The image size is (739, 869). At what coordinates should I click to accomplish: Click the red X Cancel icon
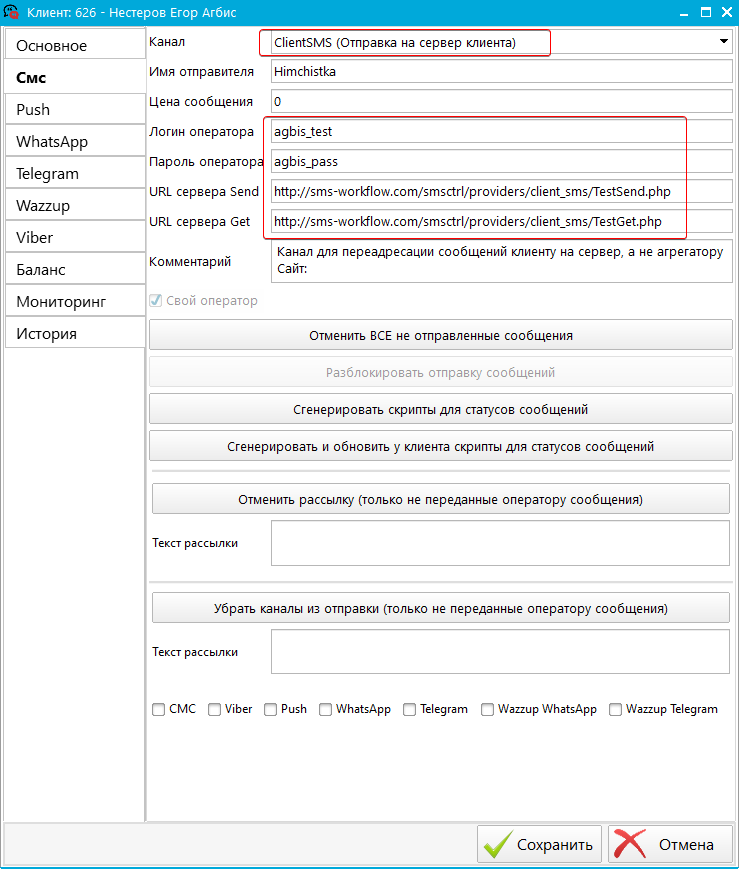(631, 844)
